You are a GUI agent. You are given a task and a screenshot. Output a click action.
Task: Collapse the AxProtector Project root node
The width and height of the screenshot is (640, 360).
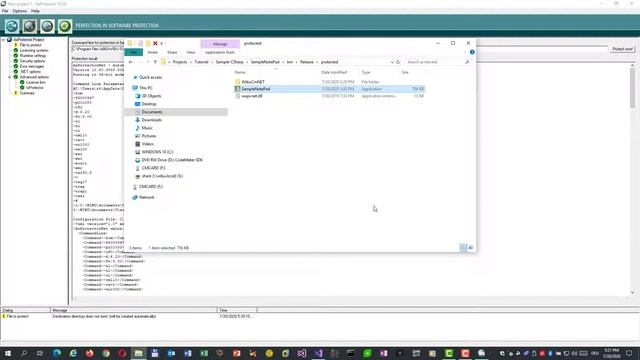point(4,40)
